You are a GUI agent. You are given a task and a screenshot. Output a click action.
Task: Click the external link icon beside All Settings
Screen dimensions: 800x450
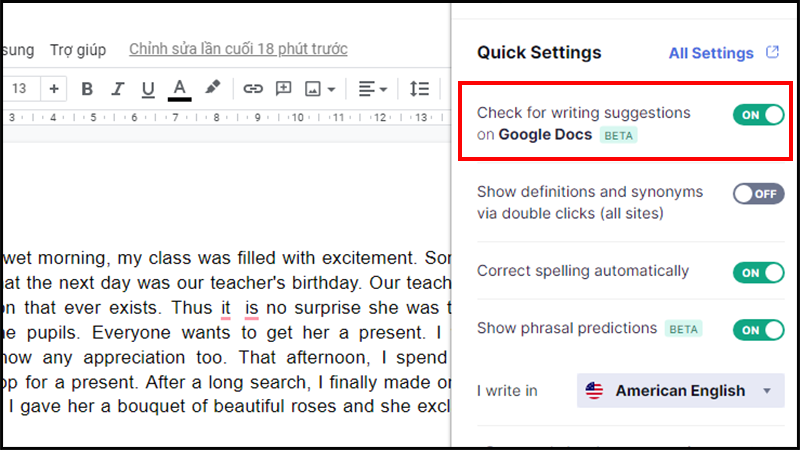coord(772,52)
